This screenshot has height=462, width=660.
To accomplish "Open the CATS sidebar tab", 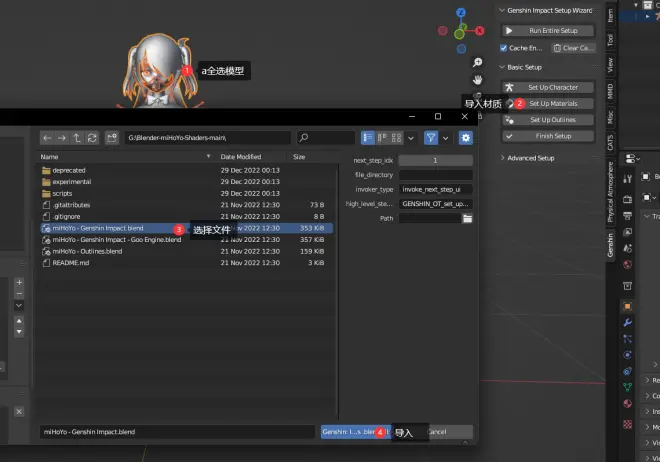I will click(x=610, y=142).
